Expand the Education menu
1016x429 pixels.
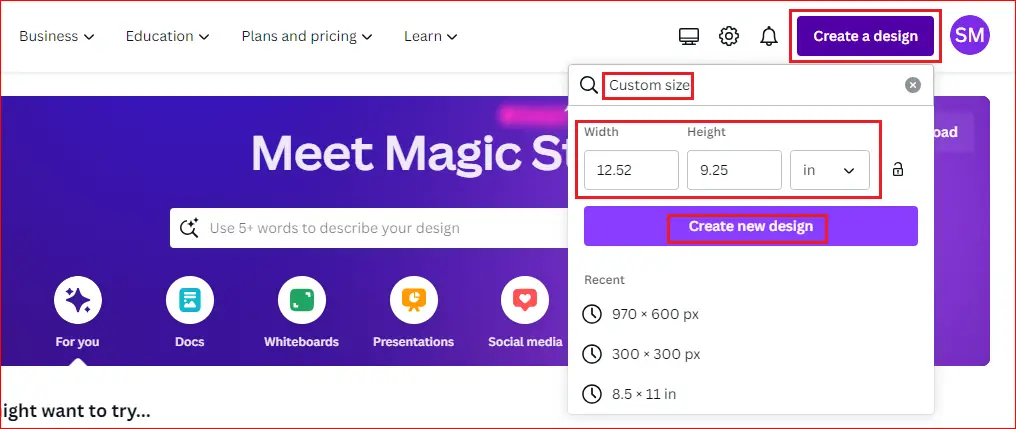(x=167, y=36)
